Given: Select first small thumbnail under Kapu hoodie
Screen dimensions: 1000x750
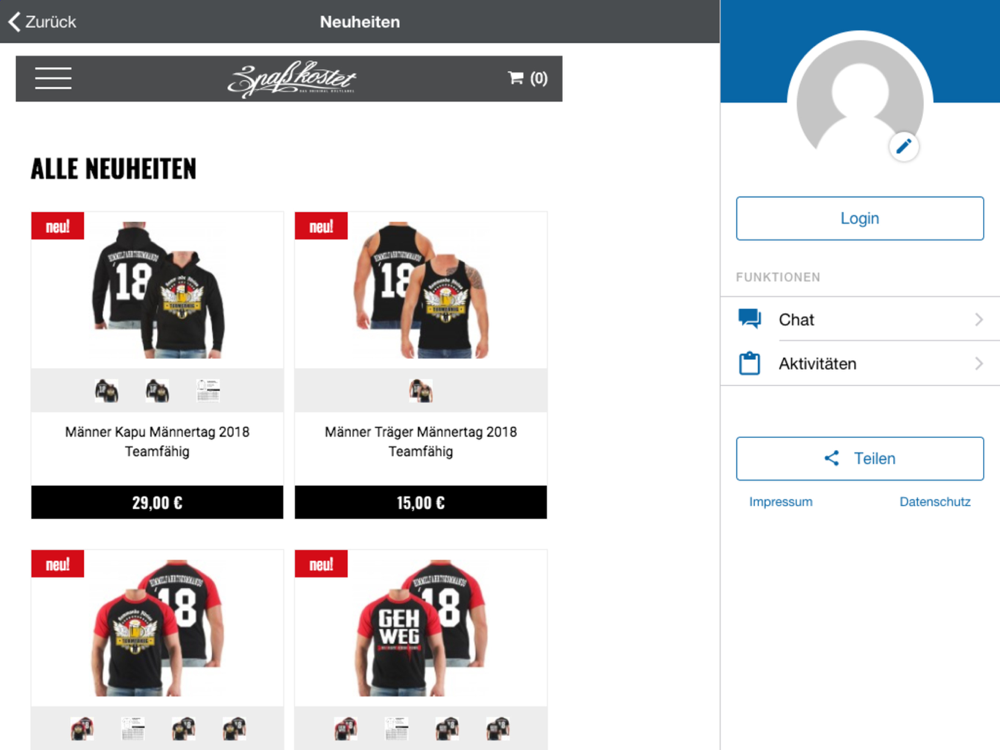Looking at the screenshot, I should (107, 390).
